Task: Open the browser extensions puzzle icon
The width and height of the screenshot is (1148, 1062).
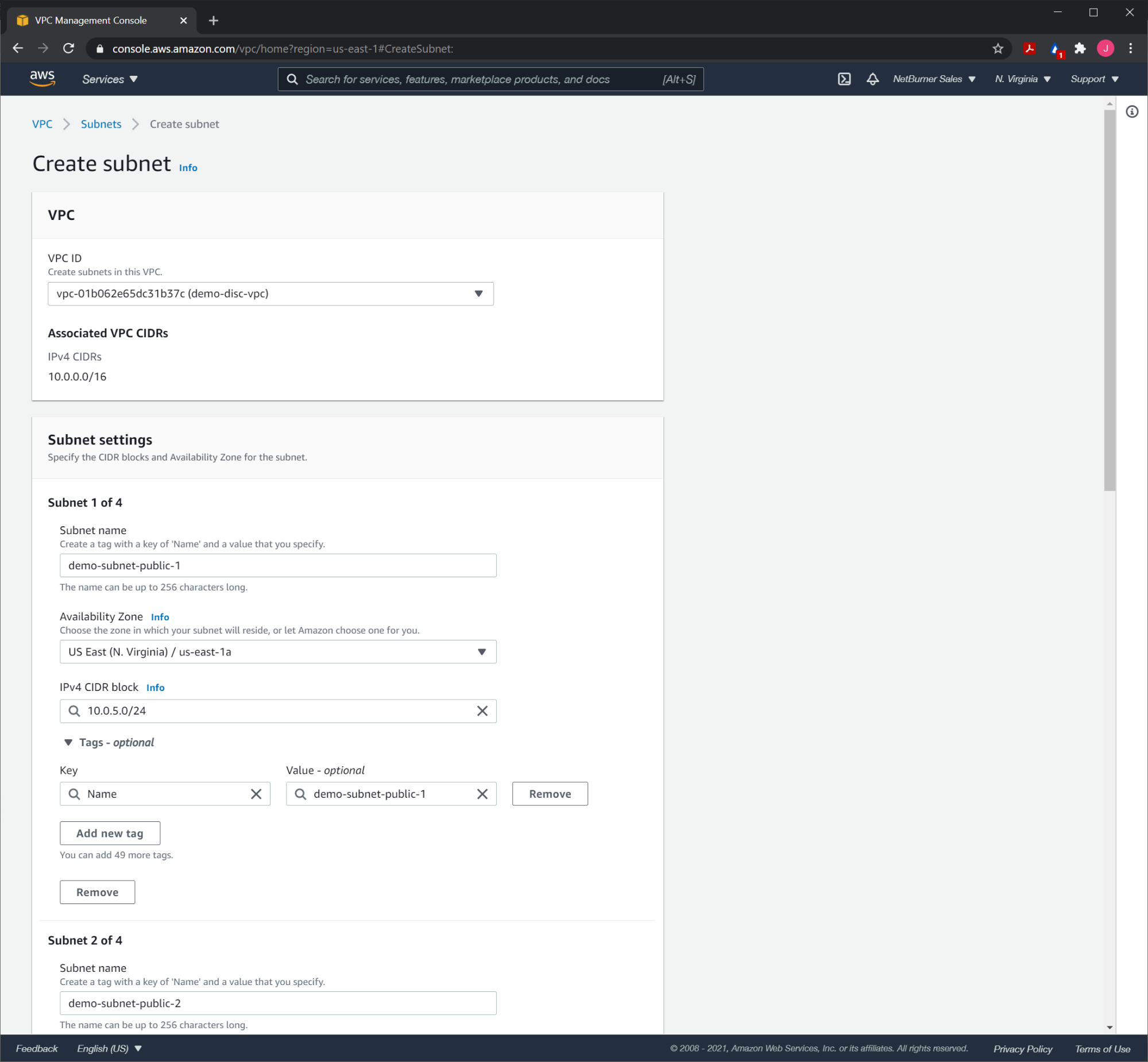Action: click(1080, 49)
